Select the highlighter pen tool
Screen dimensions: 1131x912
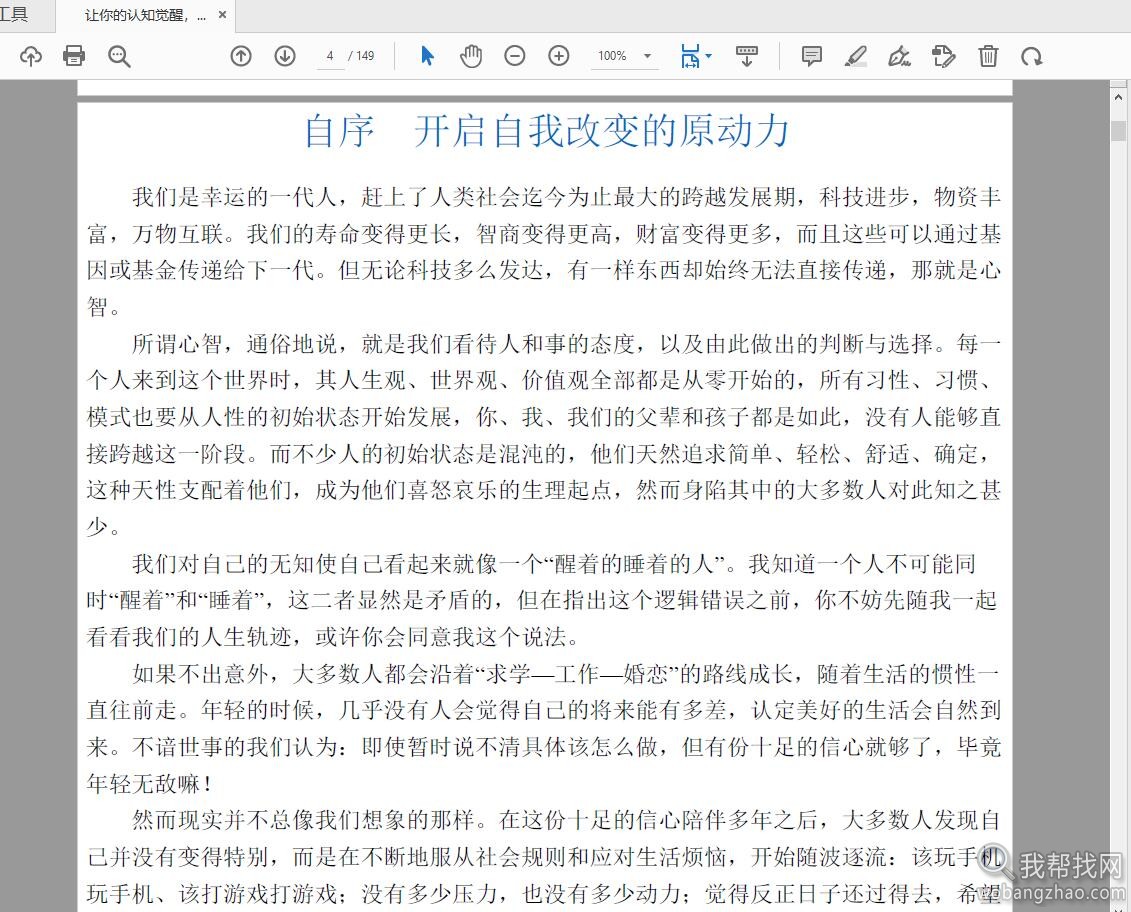click(855, 56)
